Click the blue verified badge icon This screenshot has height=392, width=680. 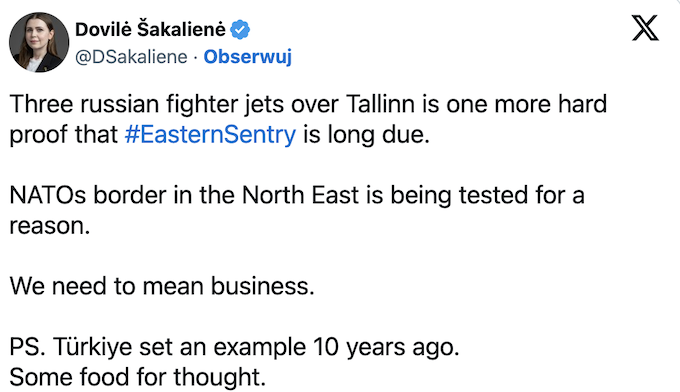pos(240,29)
